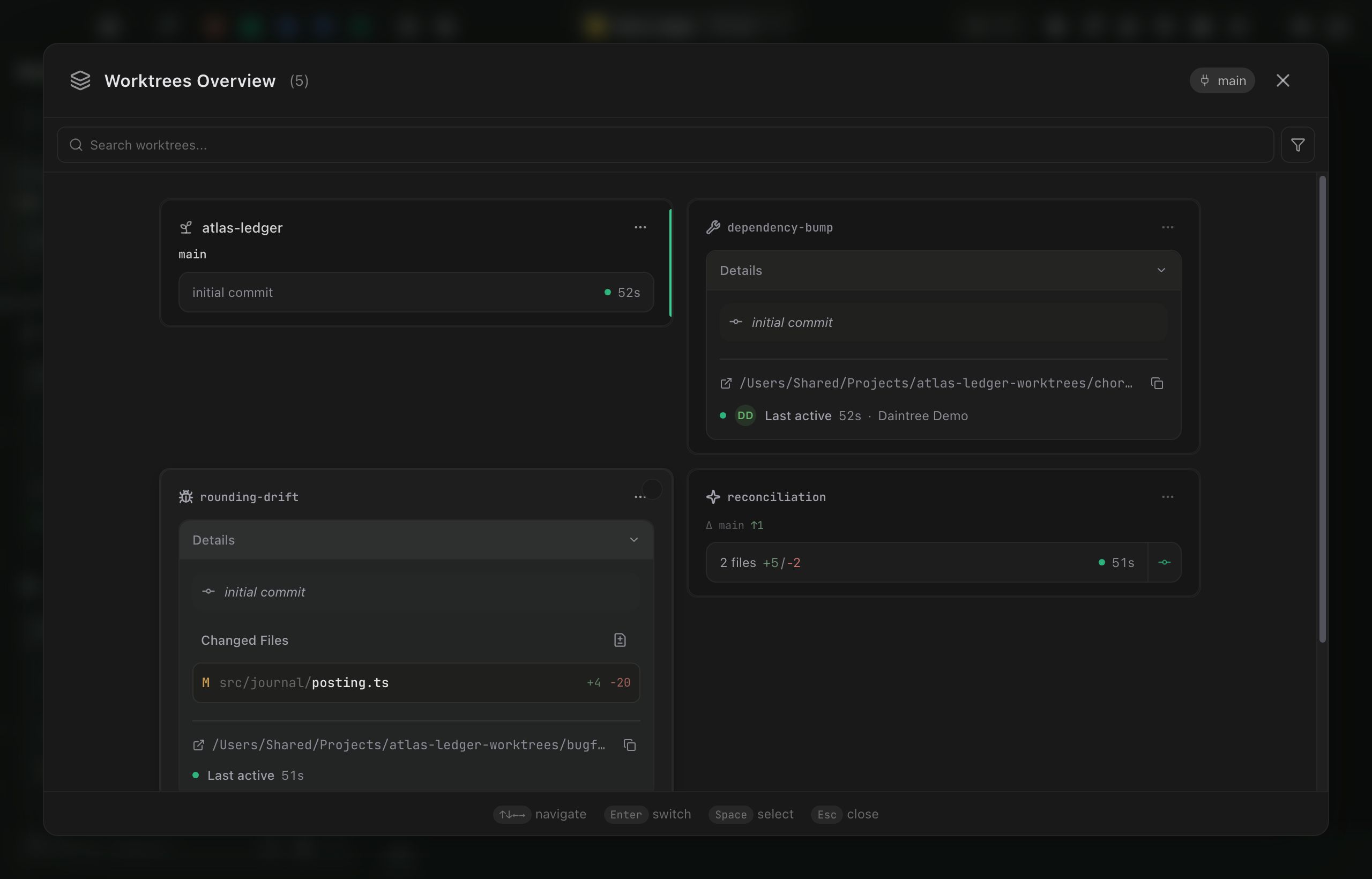Open the rounding-drift worktree path externally

[199, 745]
